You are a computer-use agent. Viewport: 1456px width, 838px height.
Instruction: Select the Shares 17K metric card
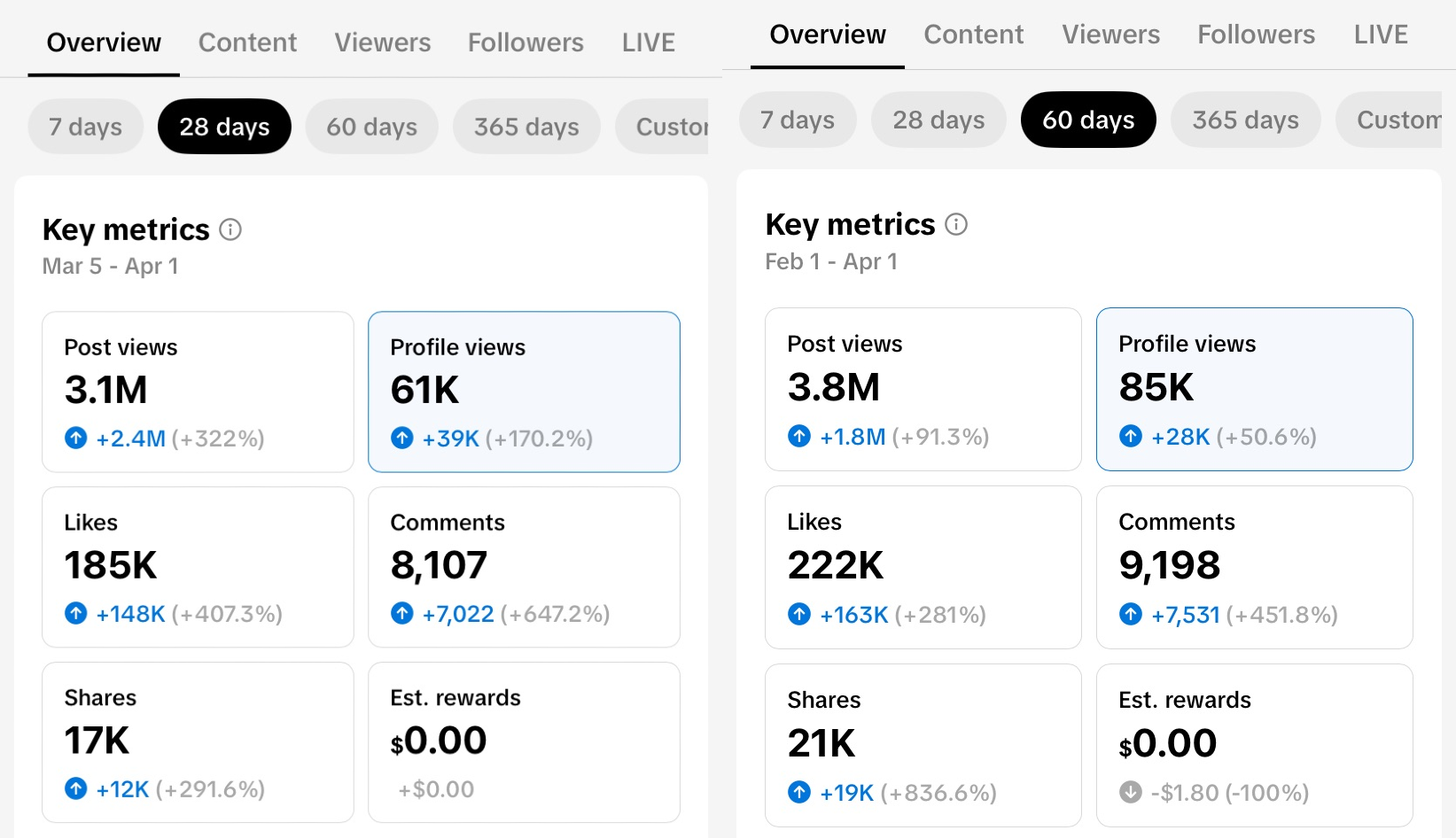(198, 742)
